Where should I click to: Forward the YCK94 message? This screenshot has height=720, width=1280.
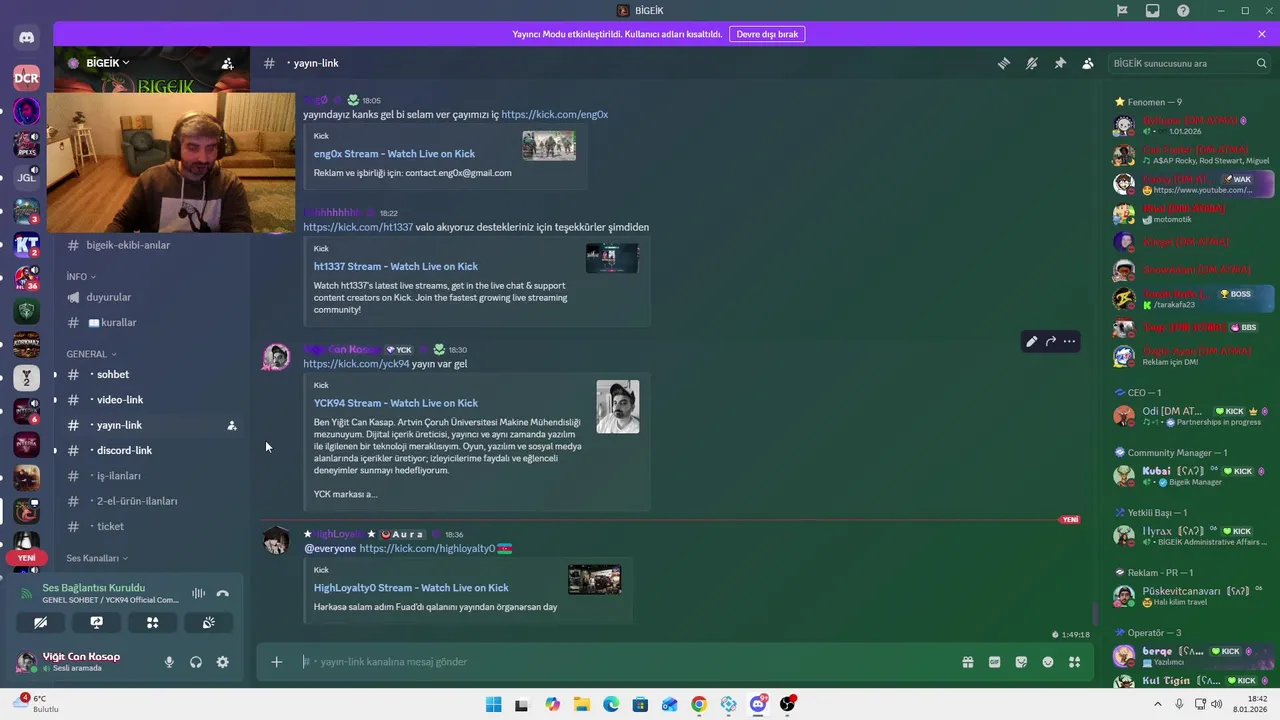1050,341
